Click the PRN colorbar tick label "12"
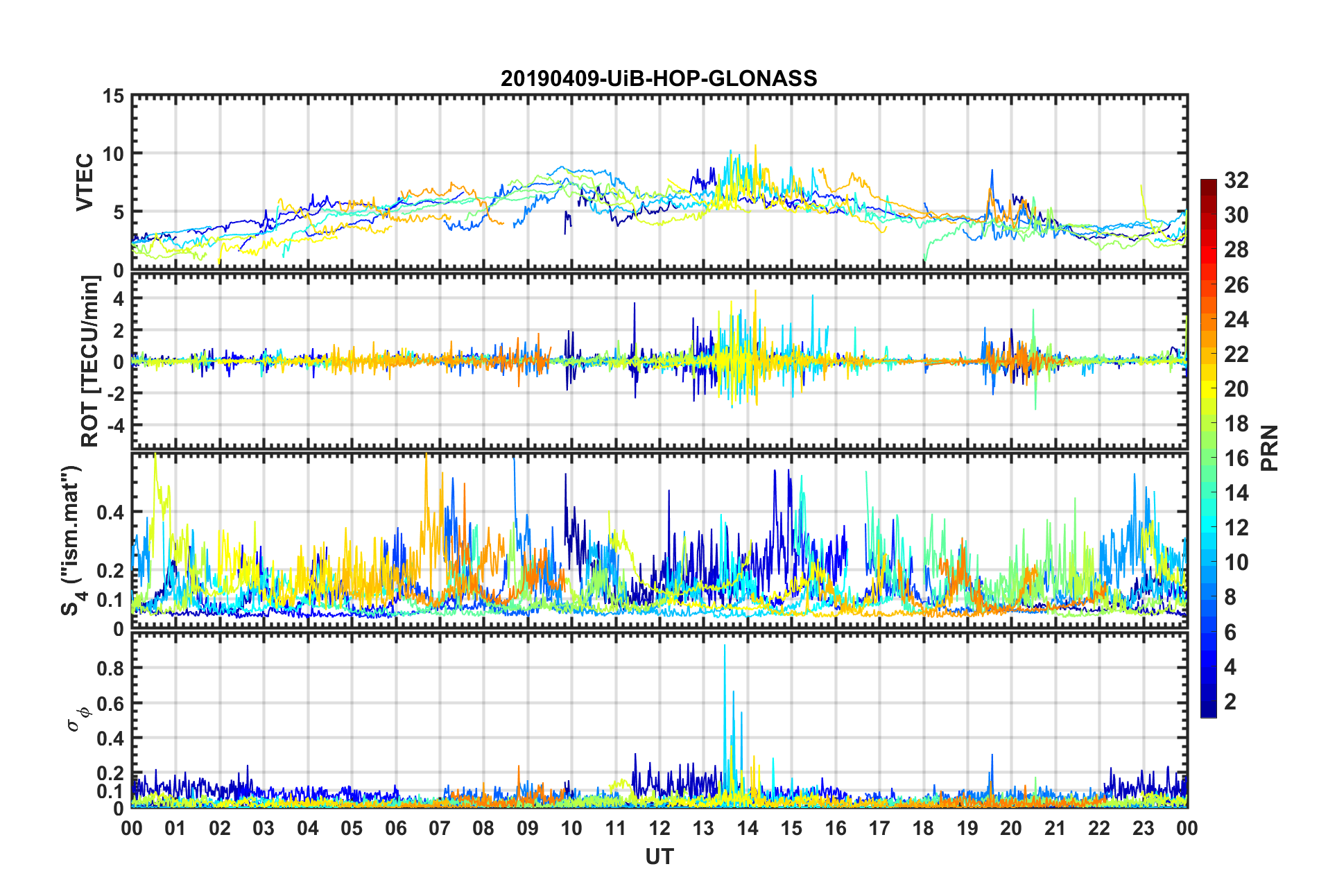The width and height of the screenshot is (1319, 896). coord(1236,528)
